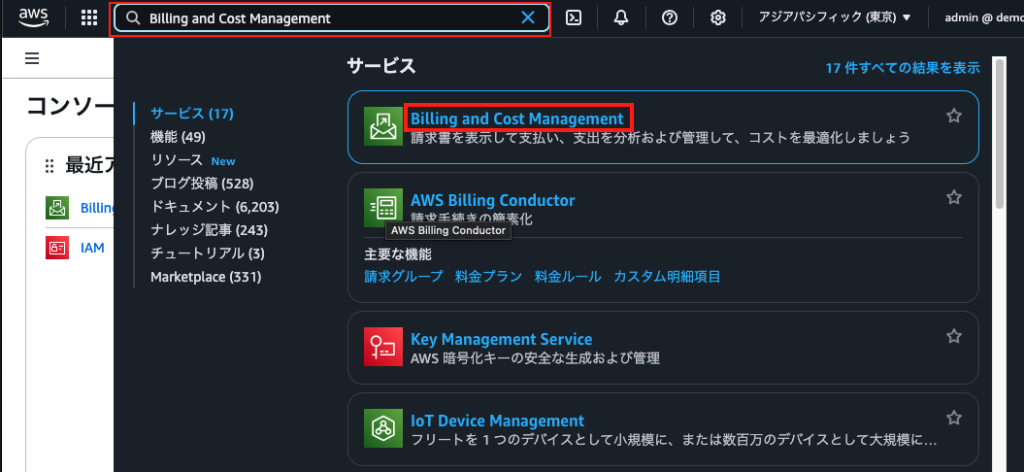
Task: Favorite AWS Billing Conductor with star
Action: (x=954, y=197)
